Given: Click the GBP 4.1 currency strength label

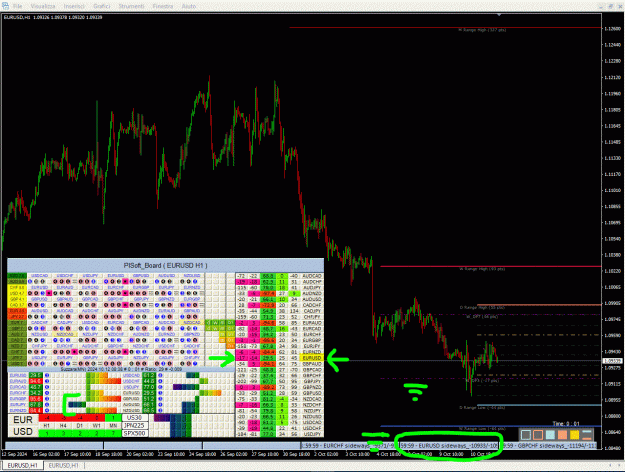Looking at the screenshot, I should 17,299.
